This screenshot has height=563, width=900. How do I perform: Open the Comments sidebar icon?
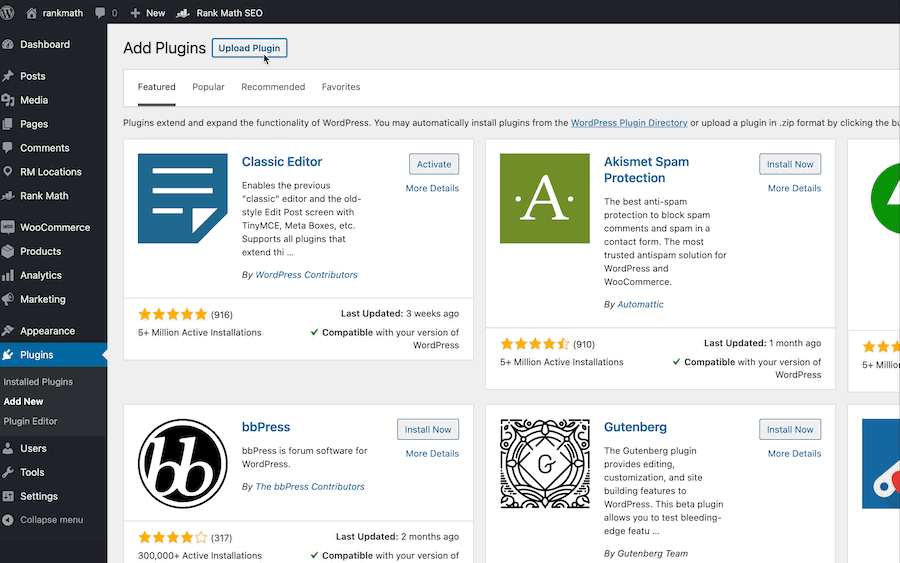pos(7,147)
